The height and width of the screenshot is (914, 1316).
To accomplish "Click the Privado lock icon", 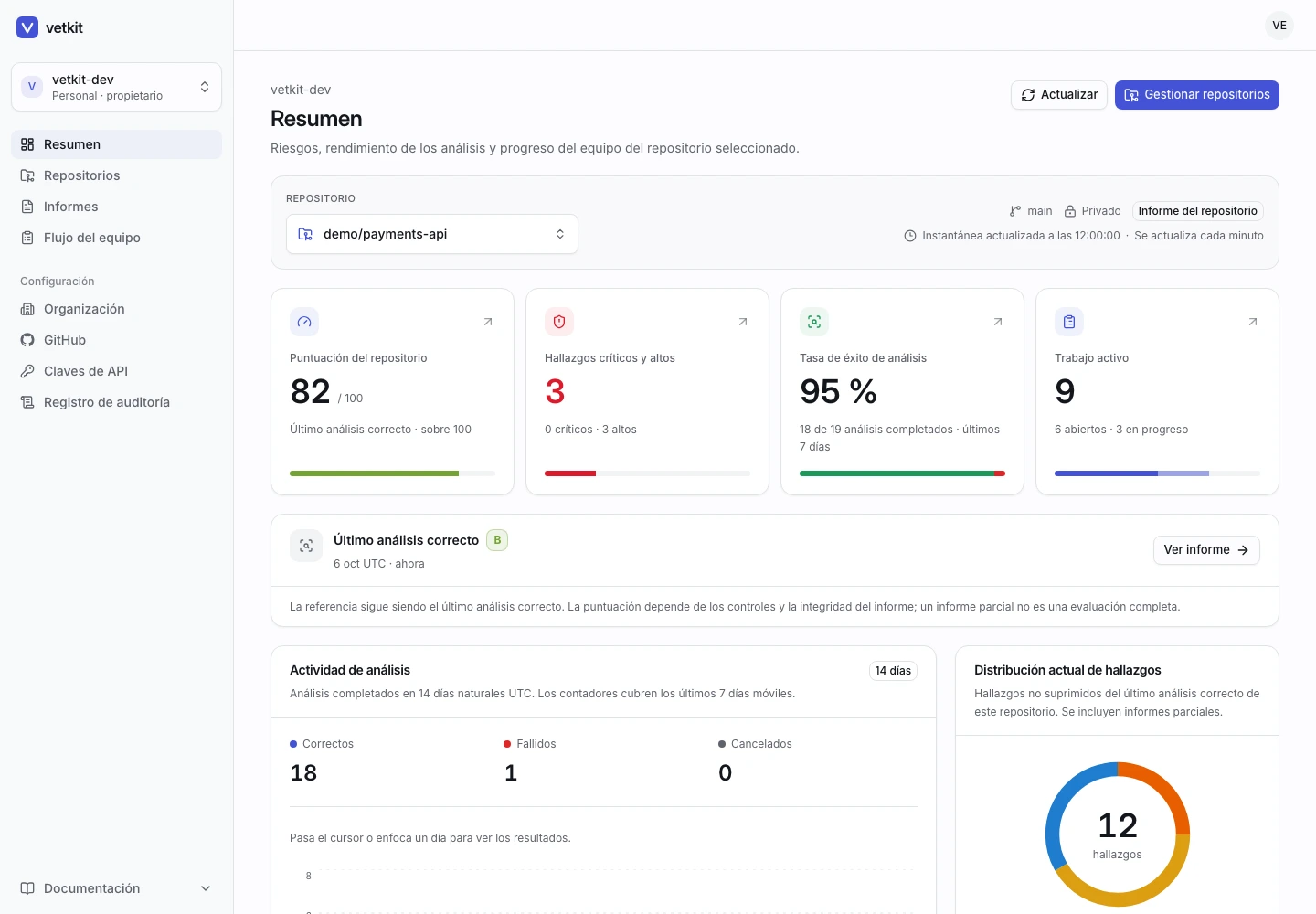I will pos(1069,211).
